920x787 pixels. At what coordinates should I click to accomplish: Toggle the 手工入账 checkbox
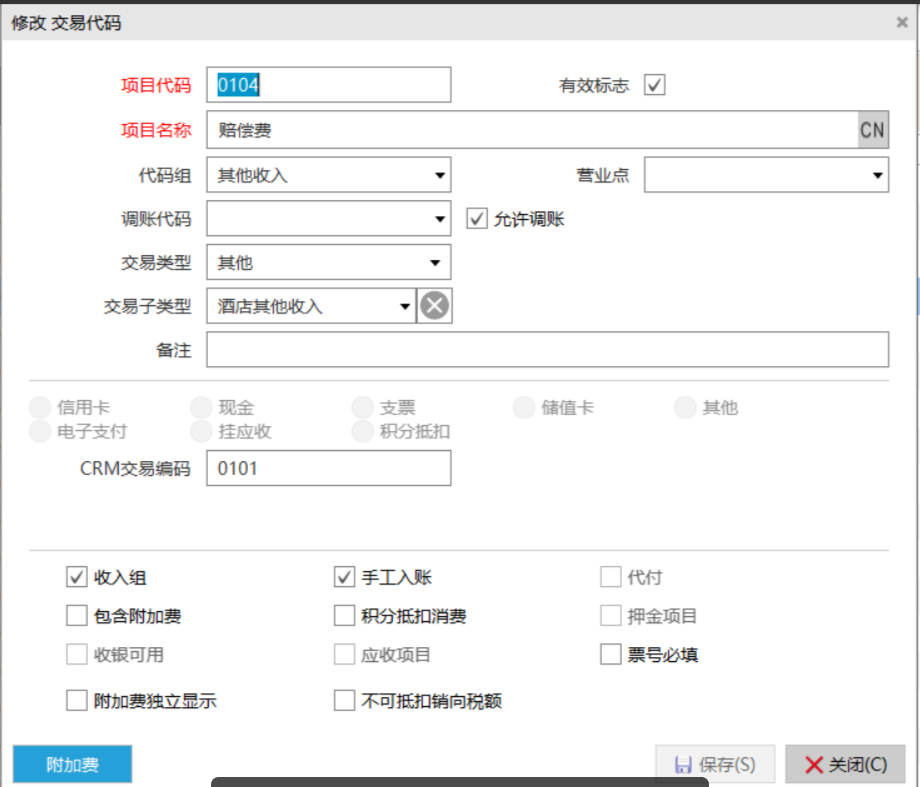click(x=344, y=577)
